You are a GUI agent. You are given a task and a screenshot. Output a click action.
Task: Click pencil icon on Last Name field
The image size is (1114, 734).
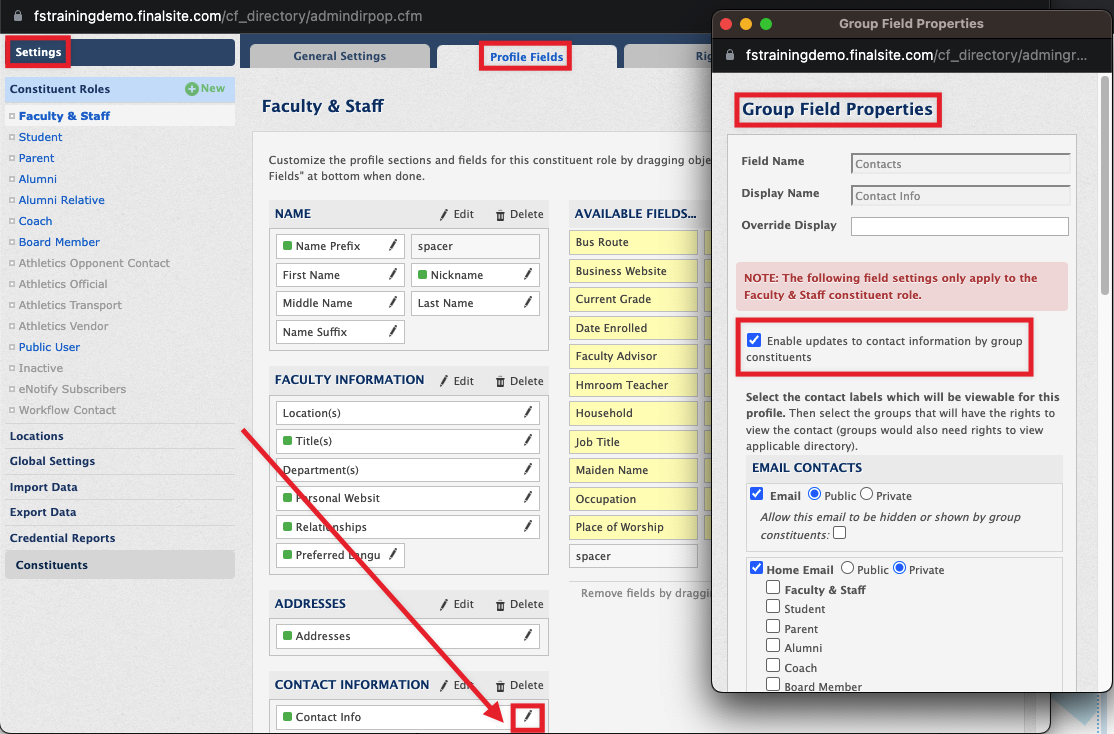coord(528,302)
